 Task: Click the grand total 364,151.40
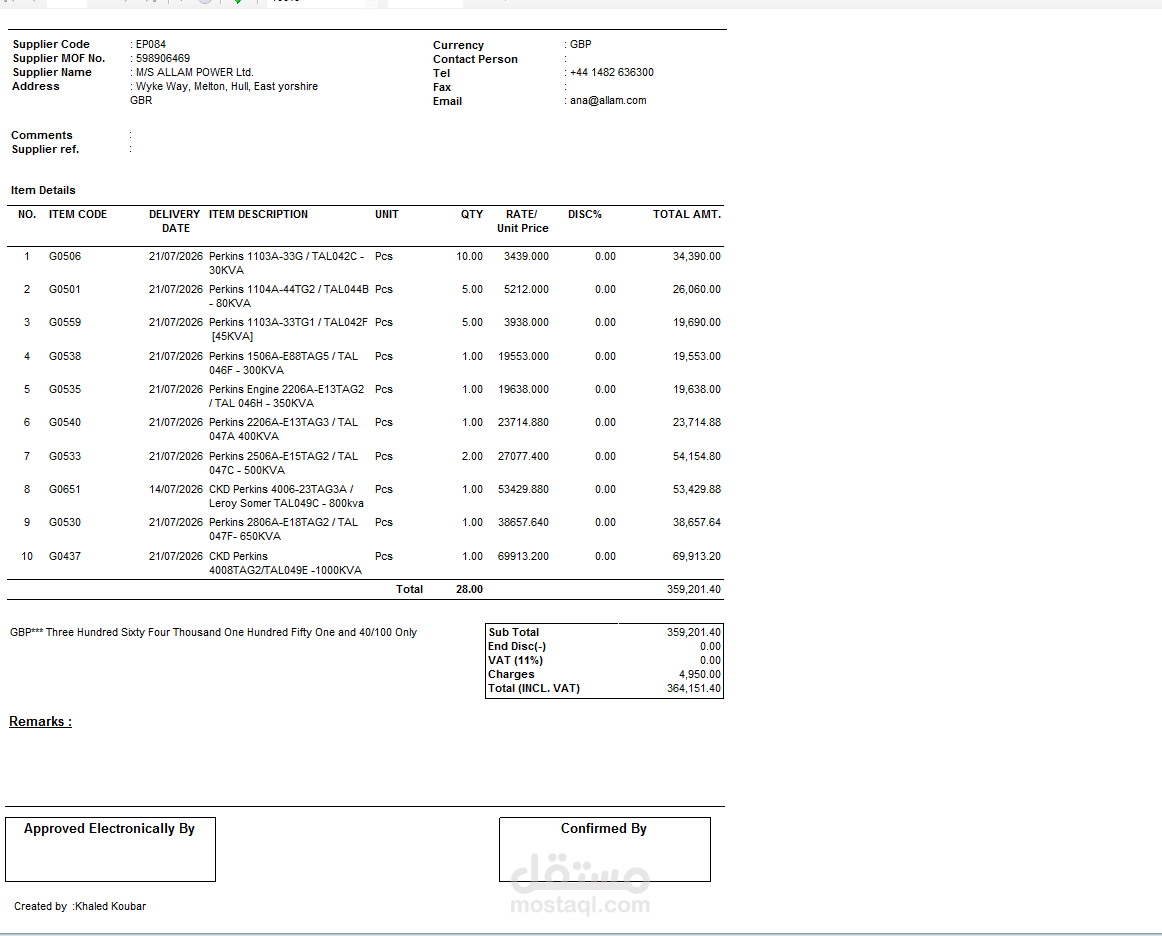pyautogui.click(x=694, y=689)
